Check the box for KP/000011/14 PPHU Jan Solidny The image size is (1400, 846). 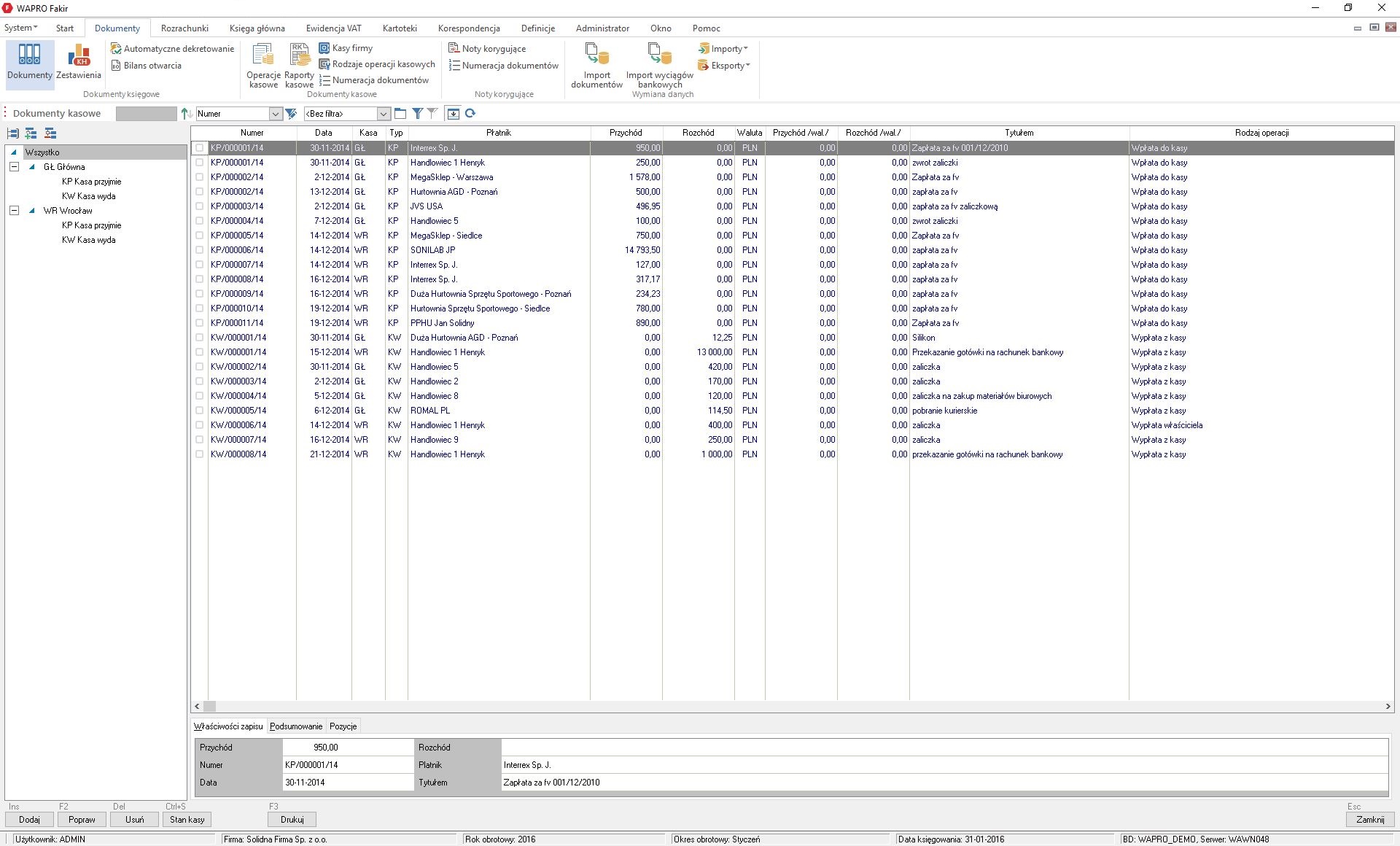point(199,323)
